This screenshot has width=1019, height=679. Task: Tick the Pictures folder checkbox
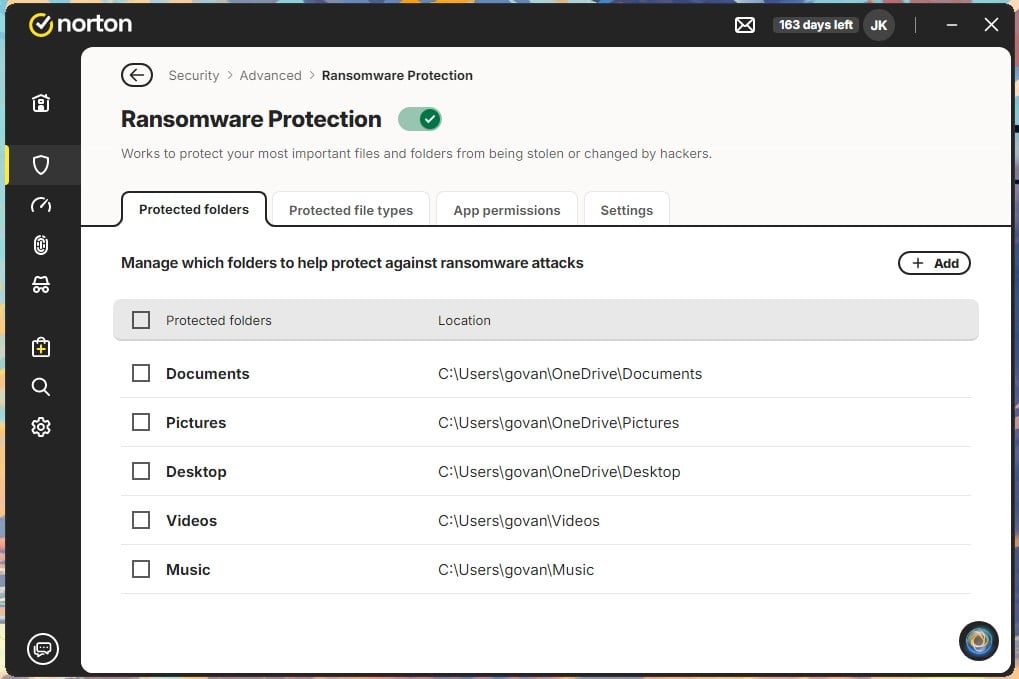[141, 422]
